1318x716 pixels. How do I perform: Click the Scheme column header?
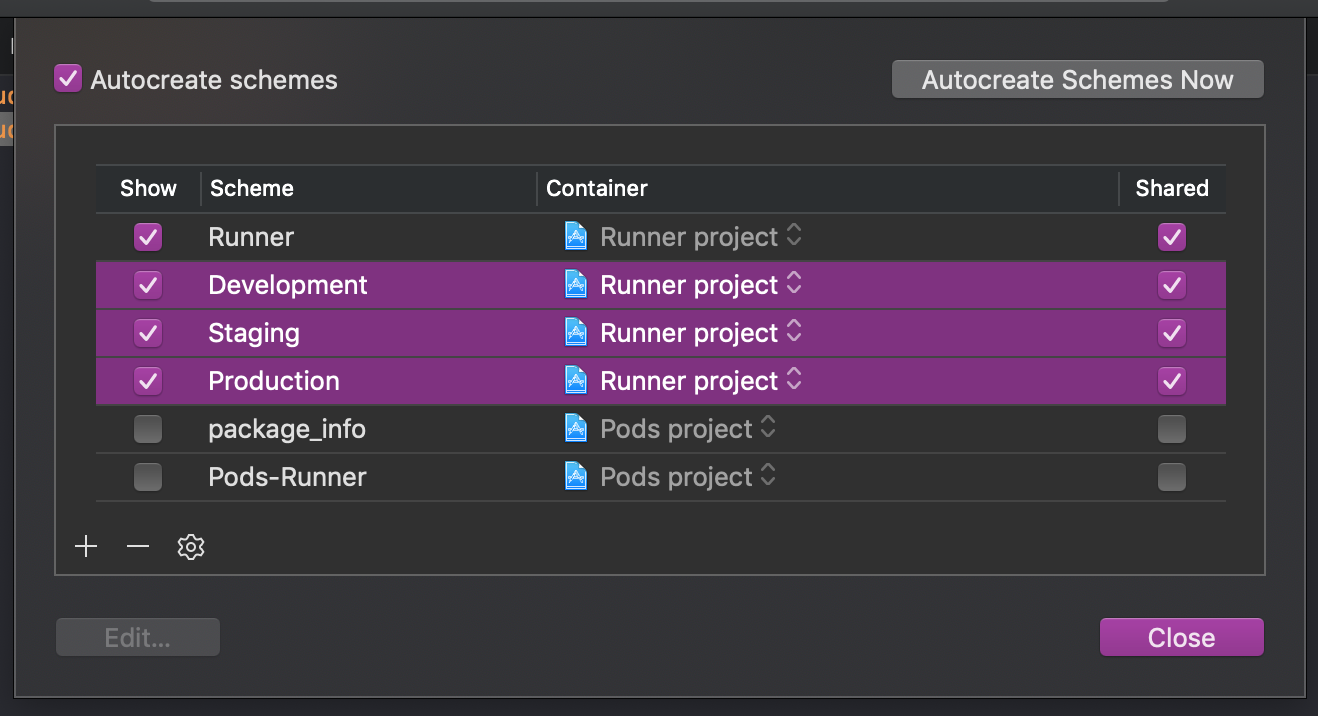pos(252,189)
